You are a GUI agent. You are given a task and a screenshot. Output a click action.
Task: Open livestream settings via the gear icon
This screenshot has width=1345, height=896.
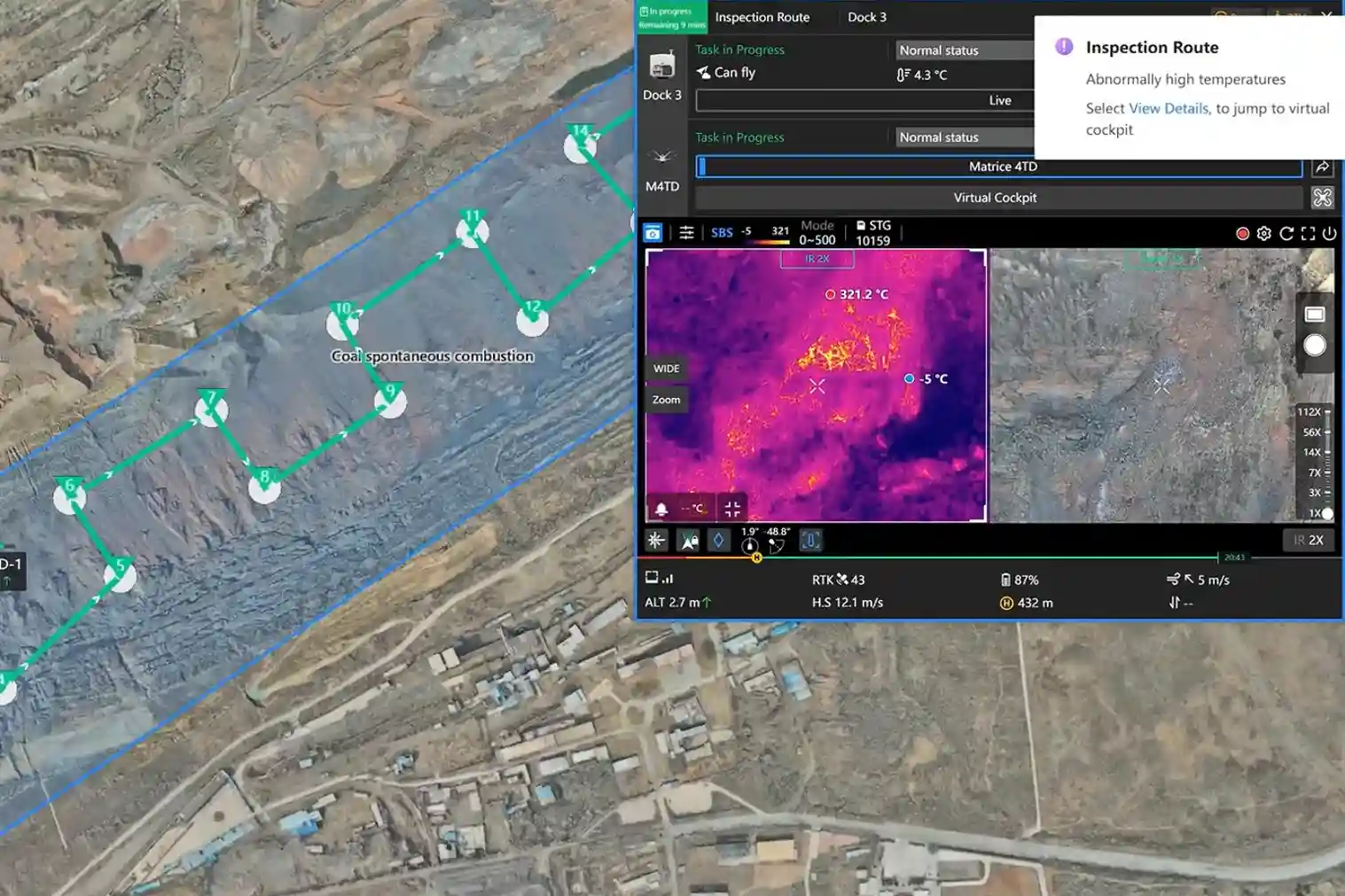[1264, 233]
